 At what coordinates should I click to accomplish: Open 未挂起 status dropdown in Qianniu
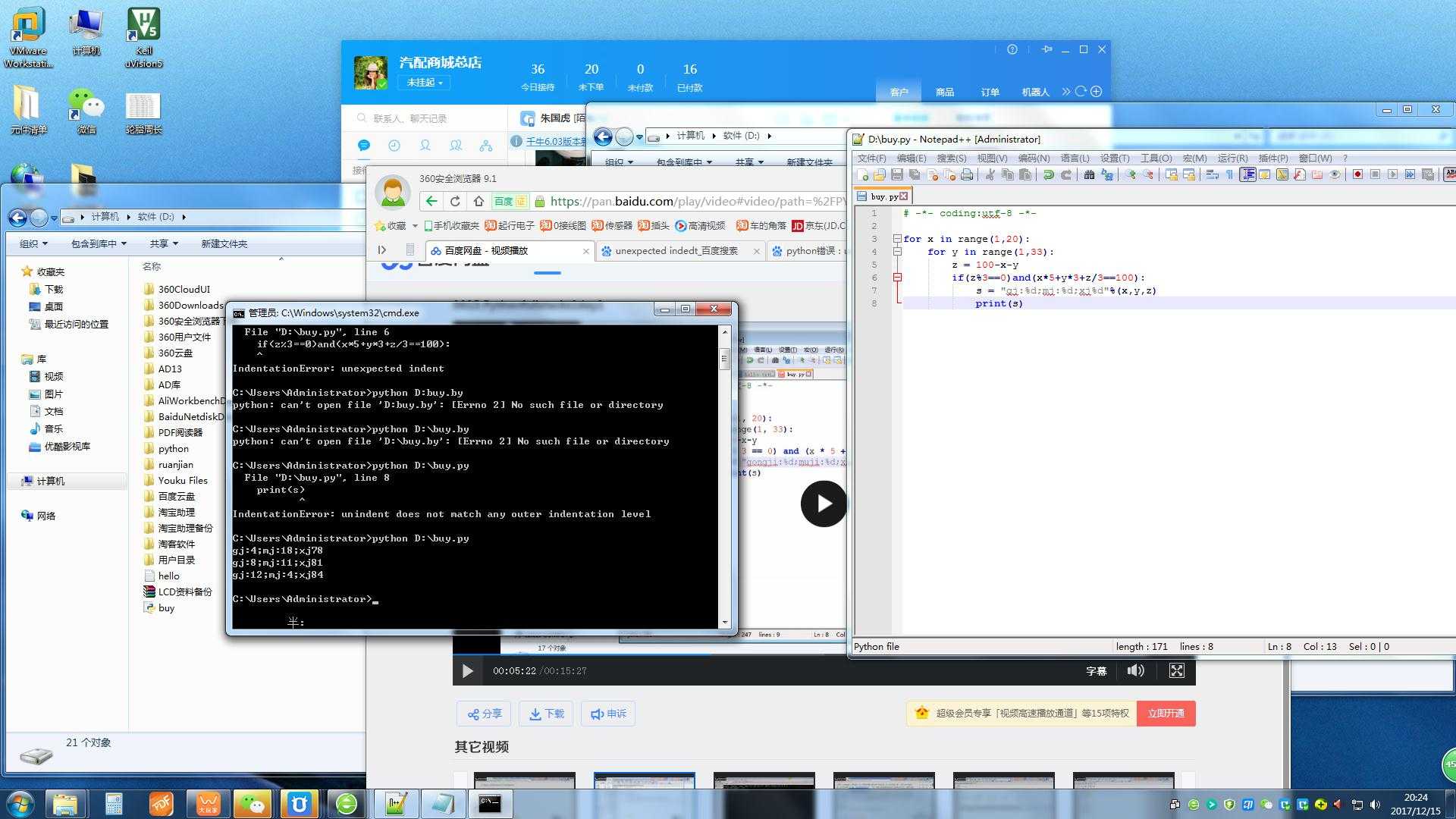click(425, 83)
